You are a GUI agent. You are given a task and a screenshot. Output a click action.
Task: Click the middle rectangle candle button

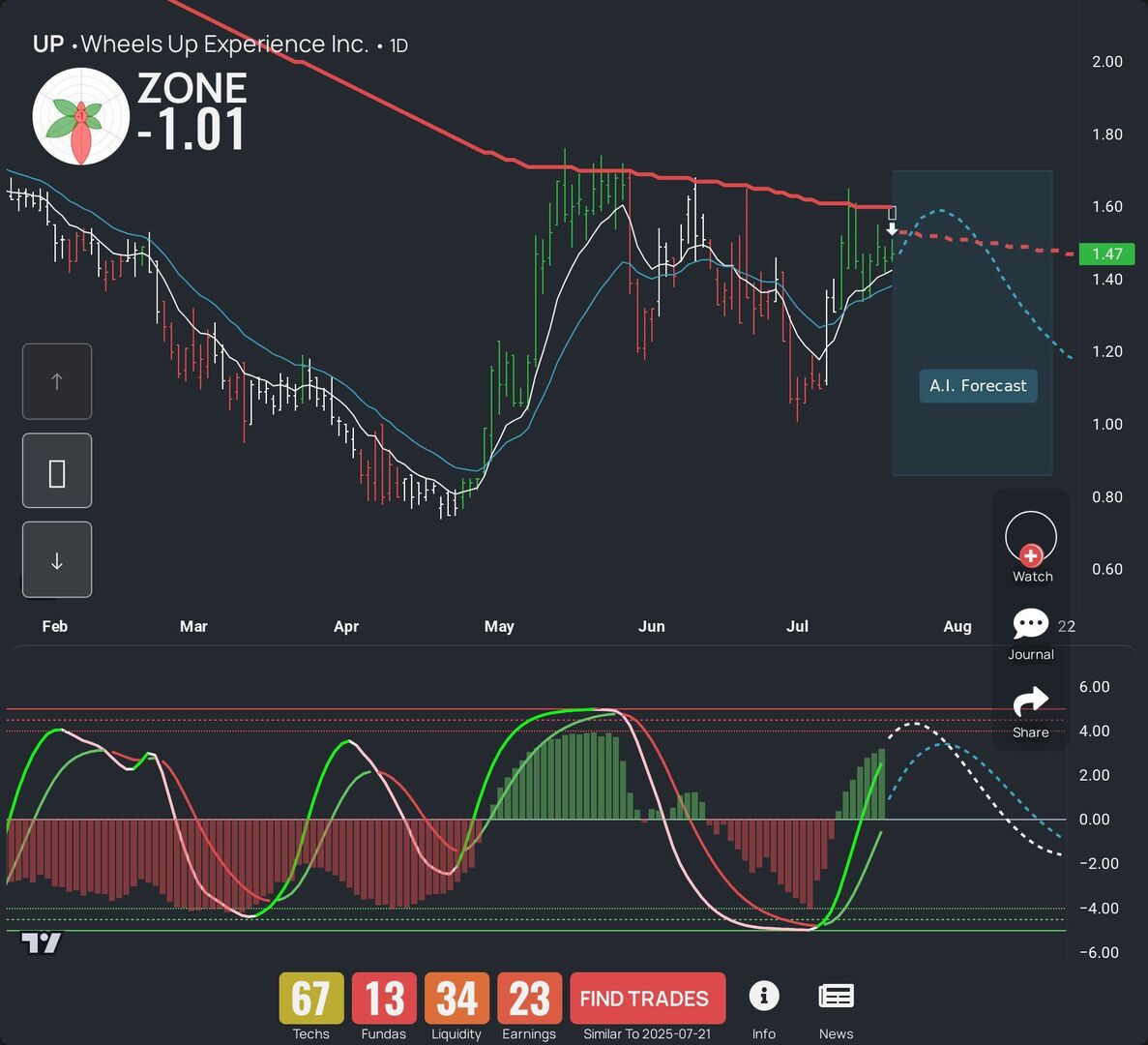tap(57, 471)
